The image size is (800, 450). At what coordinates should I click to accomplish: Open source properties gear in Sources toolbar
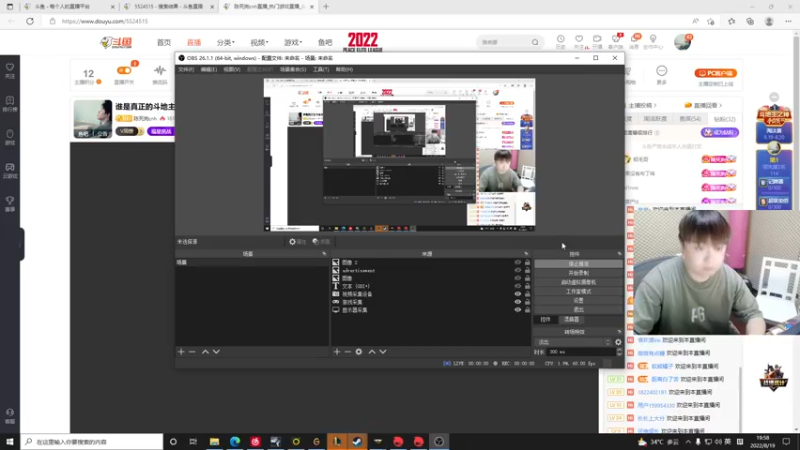(359, 352)
